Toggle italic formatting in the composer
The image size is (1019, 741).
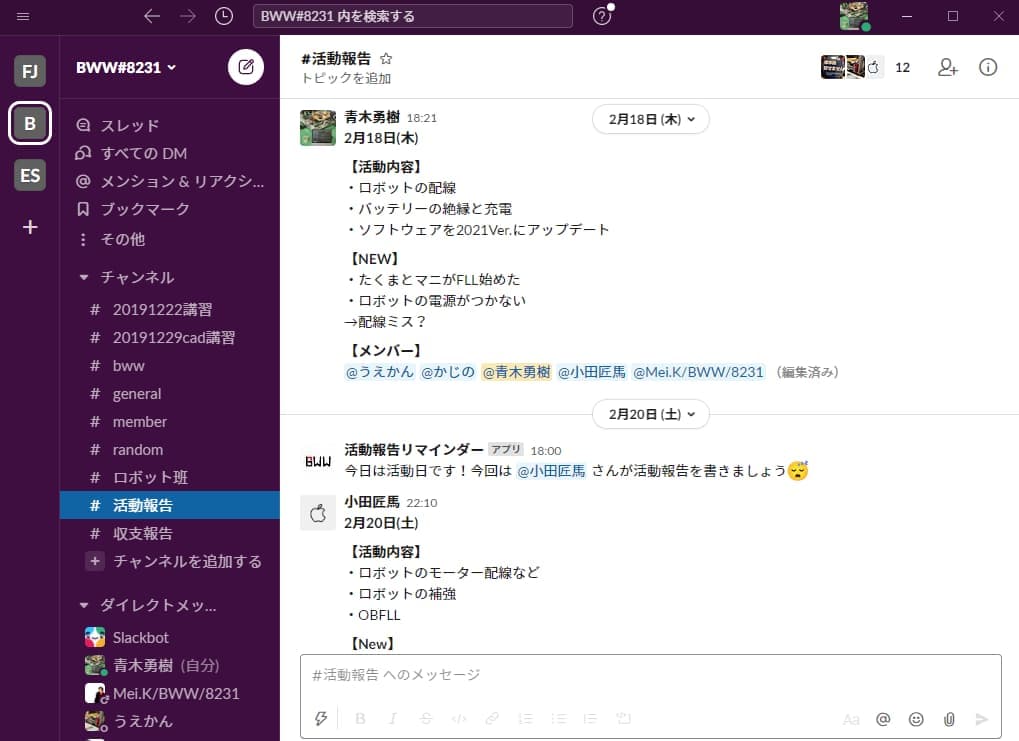[391, 719]
